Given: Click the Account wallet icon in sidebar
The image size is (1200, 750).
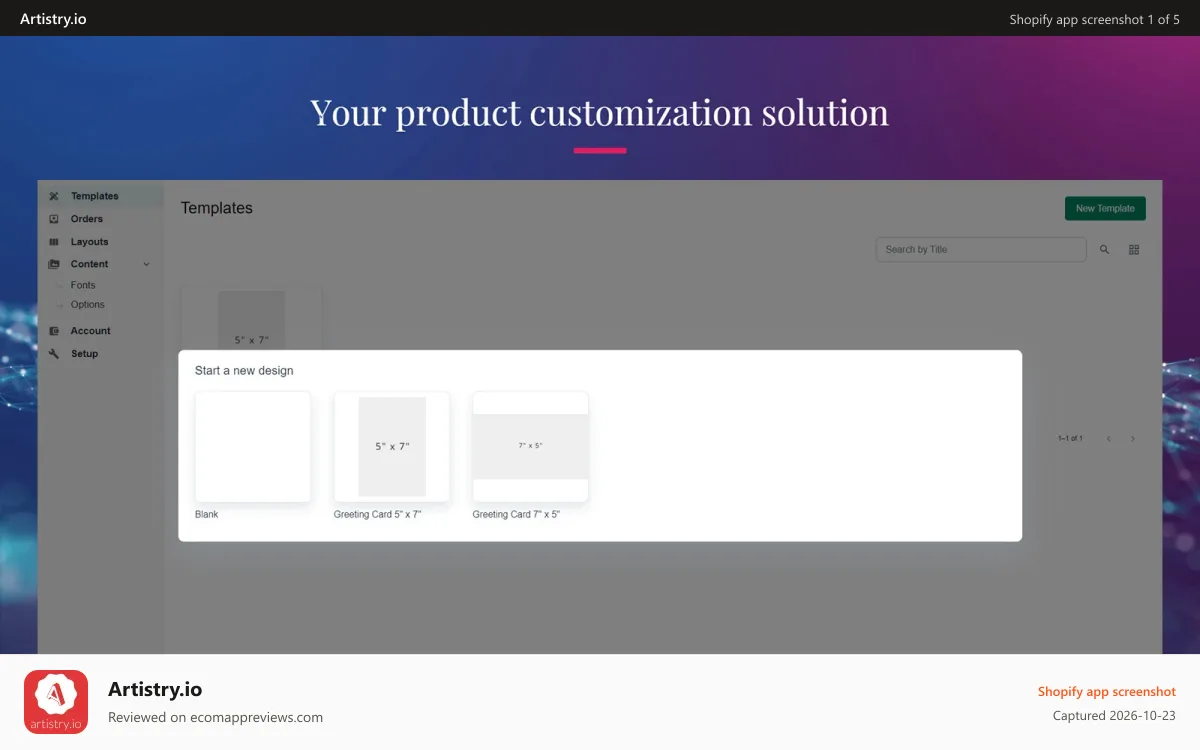Looking at the screenshot, I should click(x=54, y=331).
